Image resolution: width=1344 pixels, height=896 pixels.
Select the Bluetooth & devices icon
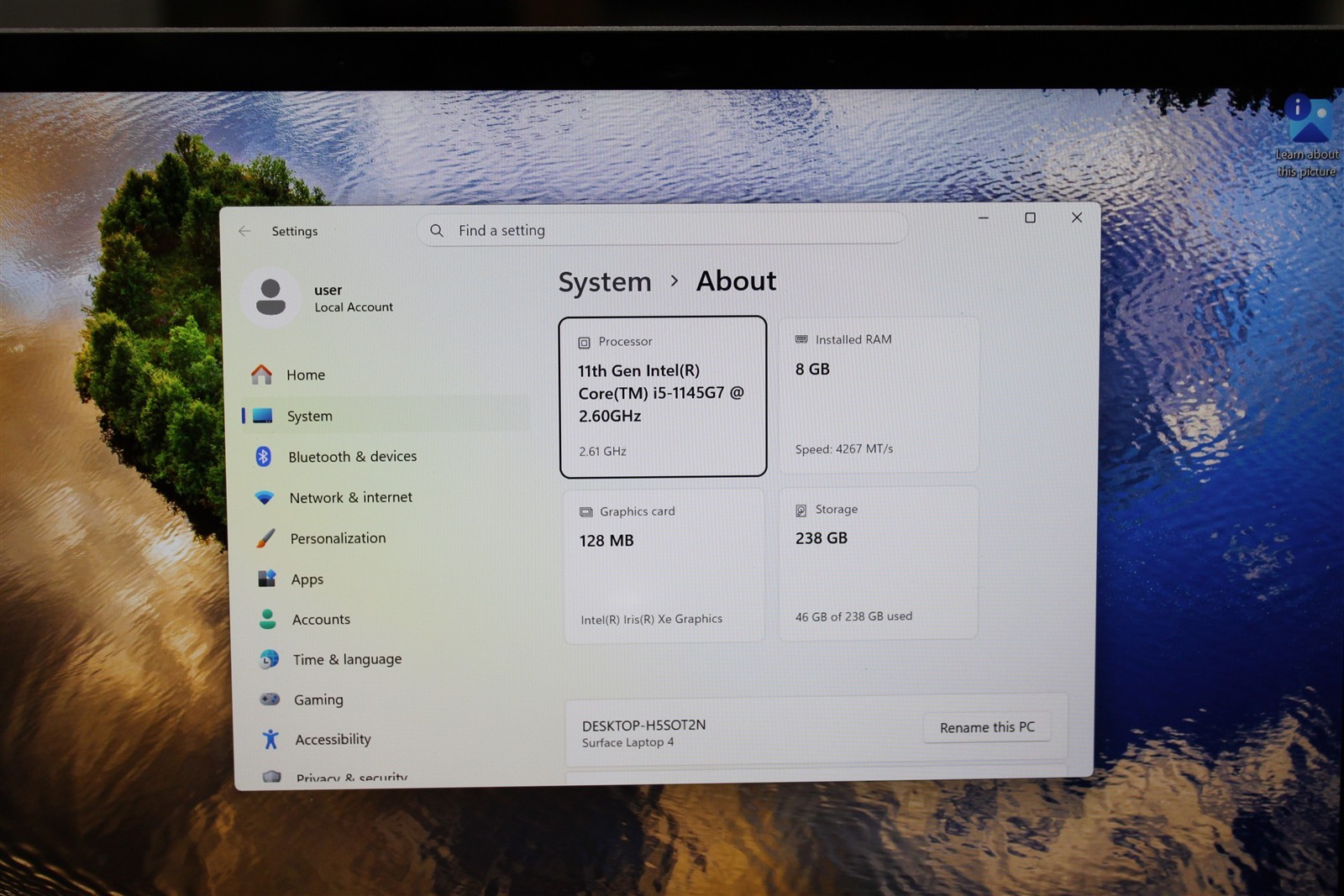point(263,456)
